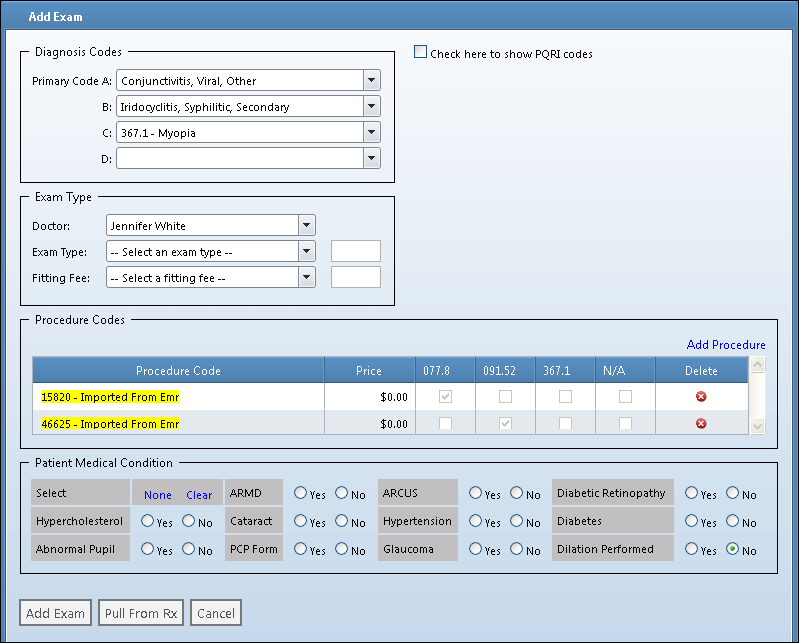Select No for Diabetic Retinopathy
Screen dimensions: 799x643
pos(733,493)
